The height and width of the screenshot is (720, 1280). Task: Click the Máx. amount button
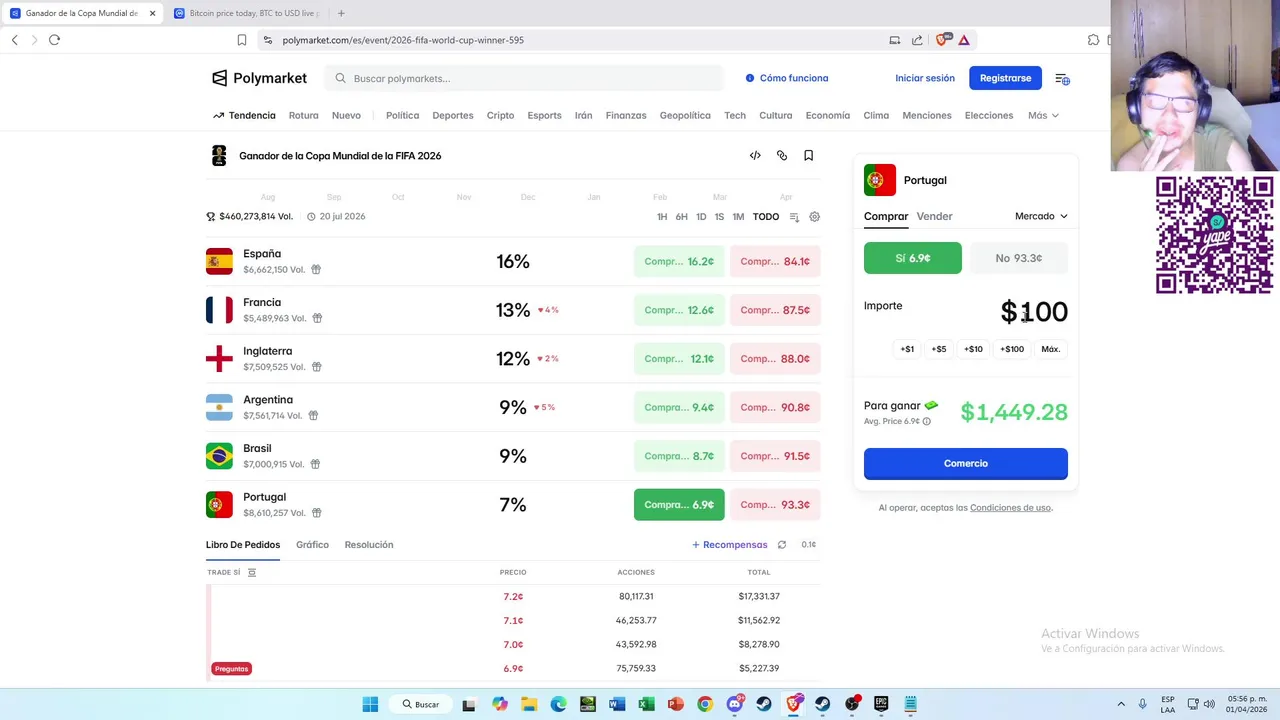(x=1050, y=350)
